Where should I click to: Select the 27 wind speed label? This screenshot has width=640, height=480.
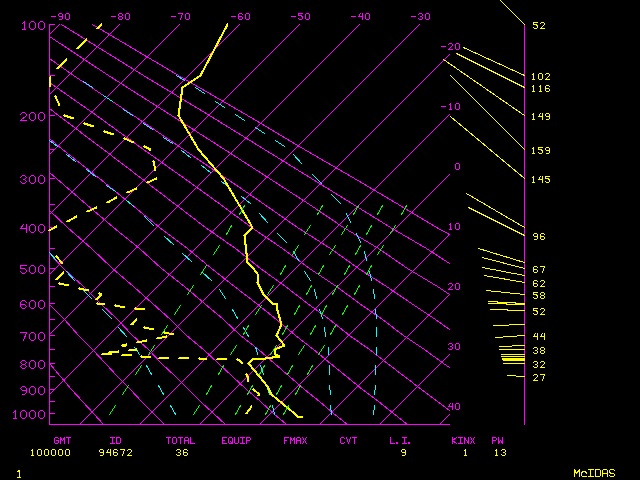click(x=539, y=378)
